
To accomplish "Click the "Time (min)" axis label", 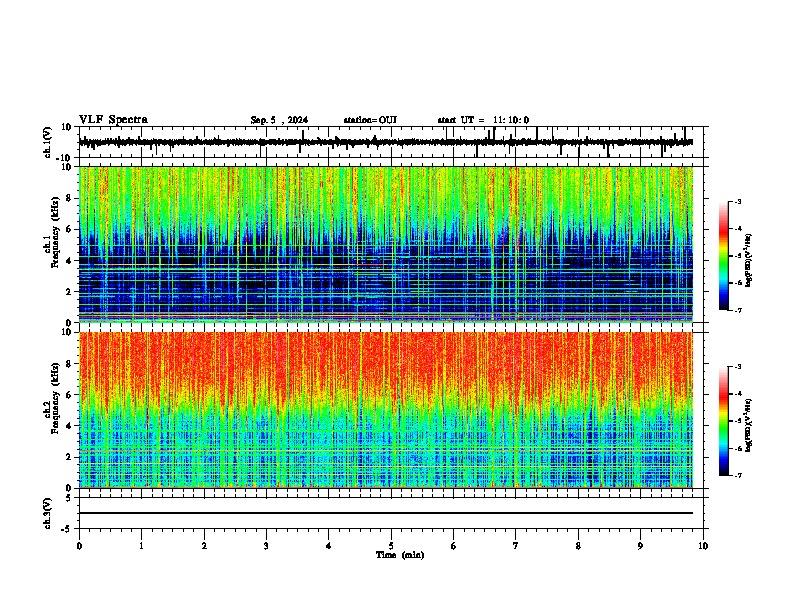I will (x=400, y=555).
